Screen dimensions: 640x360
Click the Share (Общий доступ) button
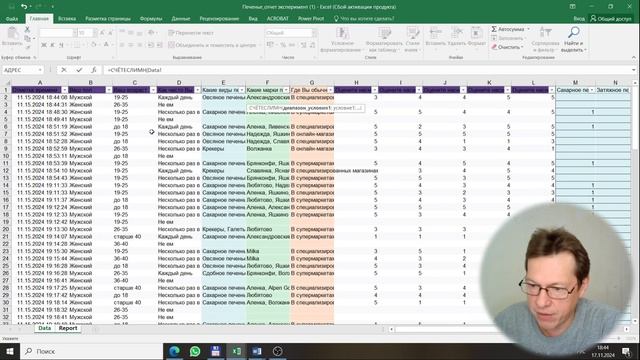611,19
